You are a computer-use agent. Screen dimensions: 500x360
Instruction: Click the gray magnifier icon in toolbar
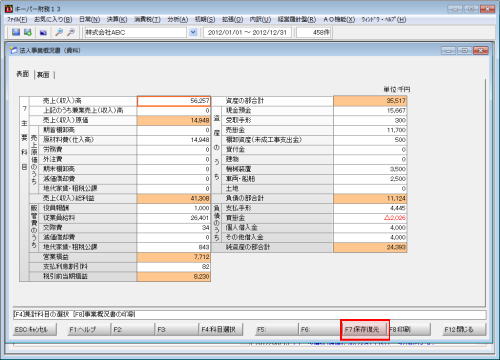coord(71,32)
